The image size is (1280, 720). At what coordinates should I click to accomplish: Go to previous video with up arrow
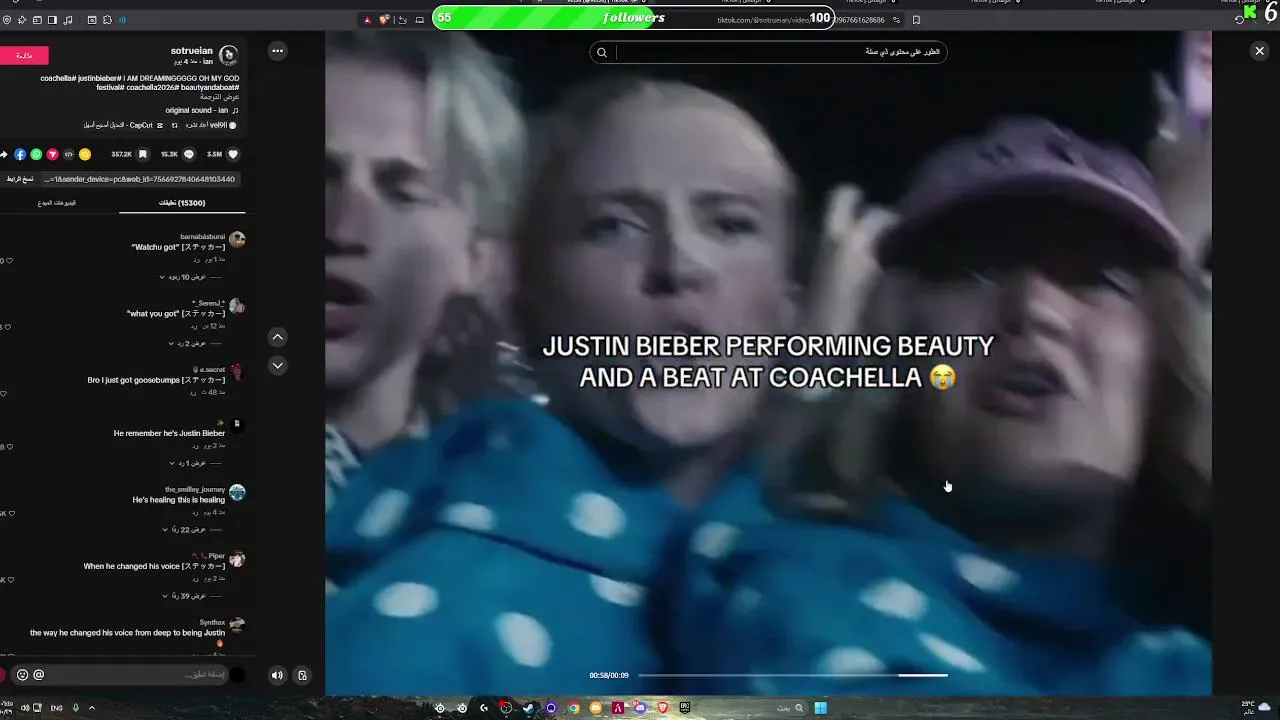278,337
